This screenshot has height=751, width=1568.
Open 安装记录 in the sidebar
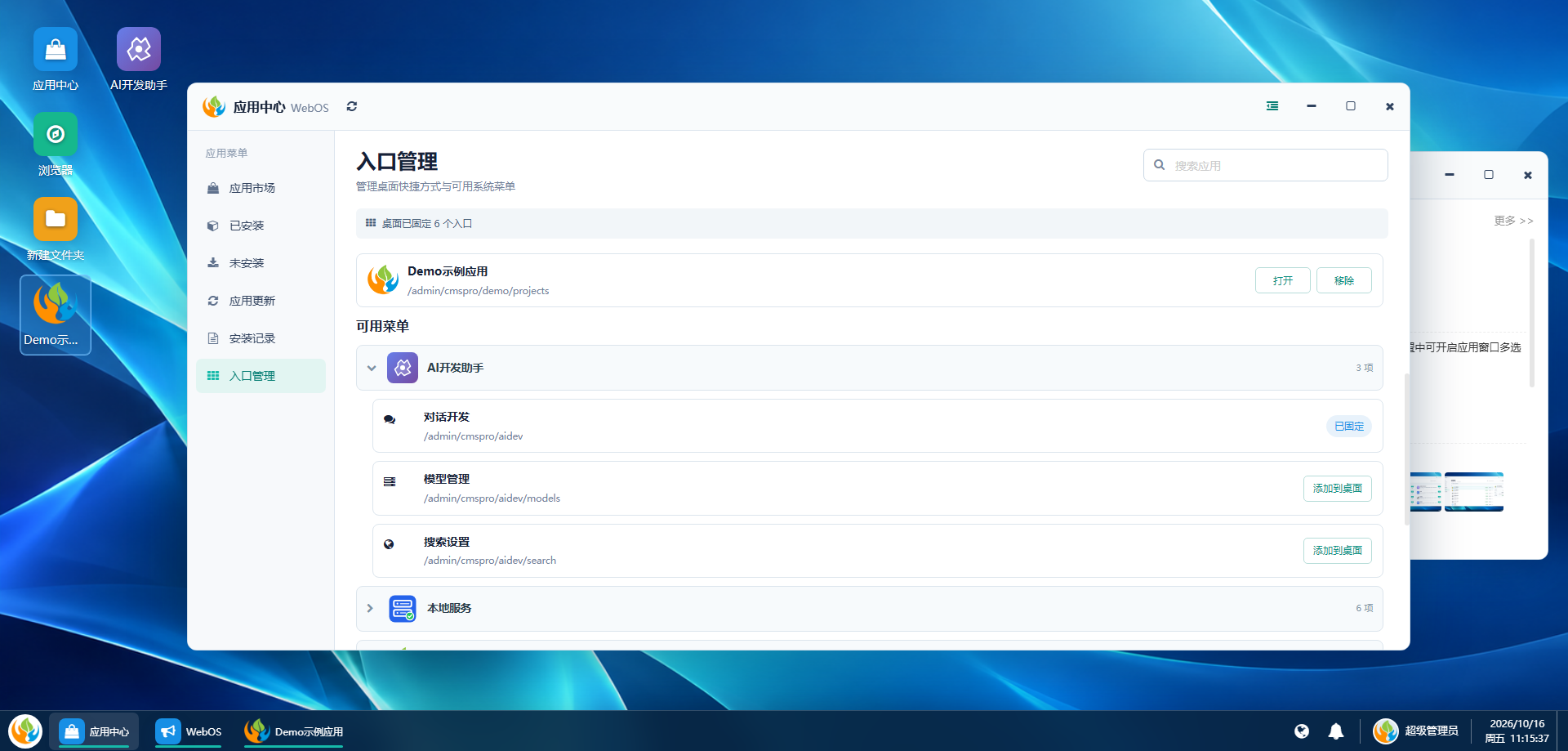[x=261, y=338]
